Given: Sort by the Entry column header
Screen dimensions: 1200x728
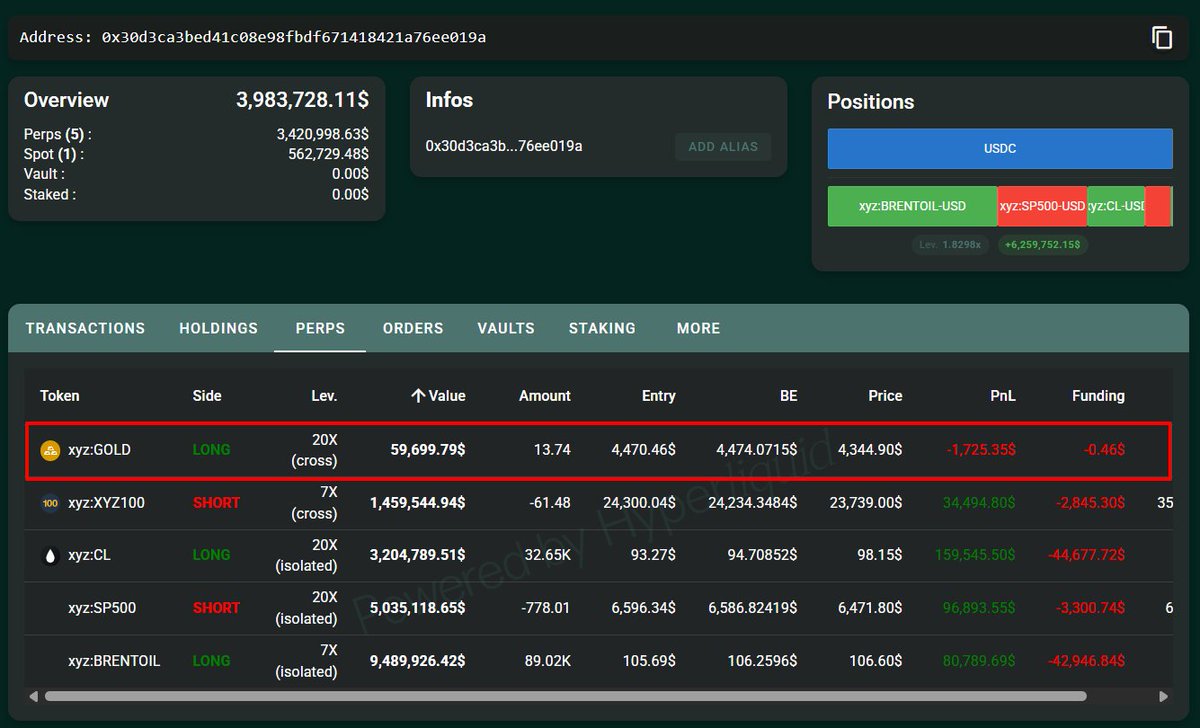Looking at the screenshot, I should point(658,396).
